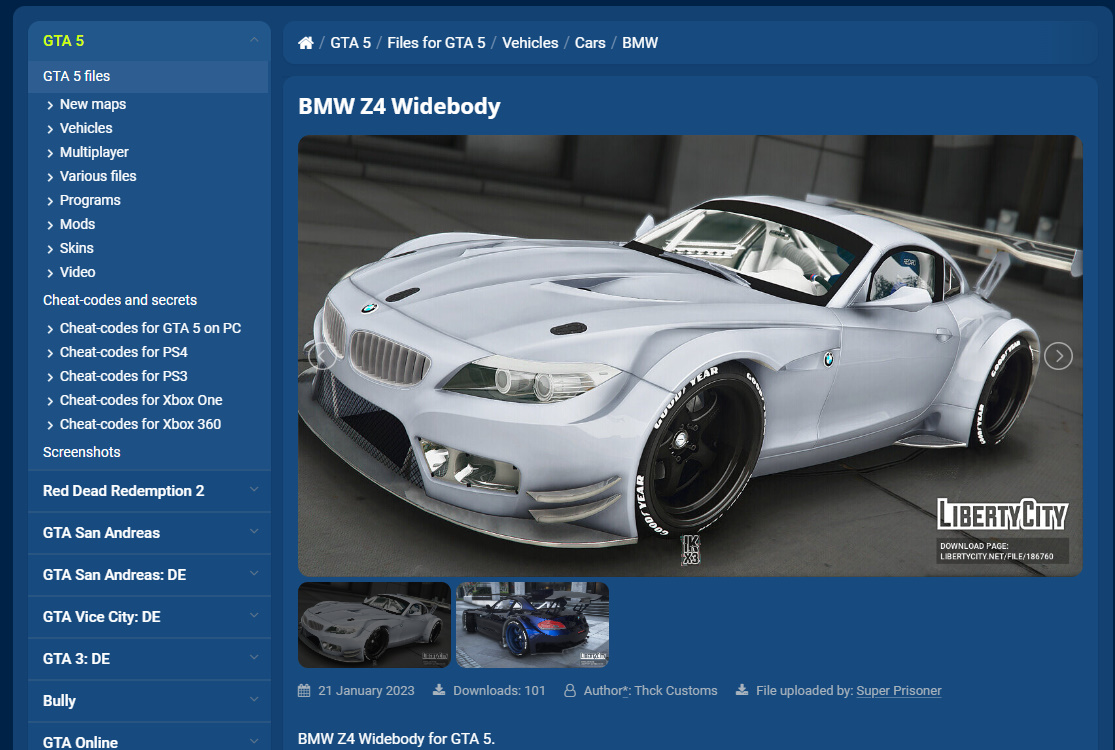
Task: Open uploader Super Prisoner profile
Action: point(899,690)
